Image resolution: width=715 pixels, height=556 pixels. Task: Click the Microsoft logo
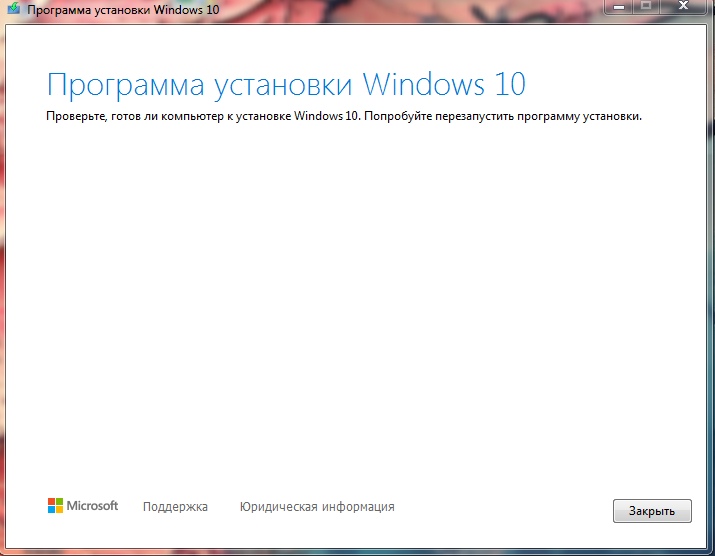[83, 505]
